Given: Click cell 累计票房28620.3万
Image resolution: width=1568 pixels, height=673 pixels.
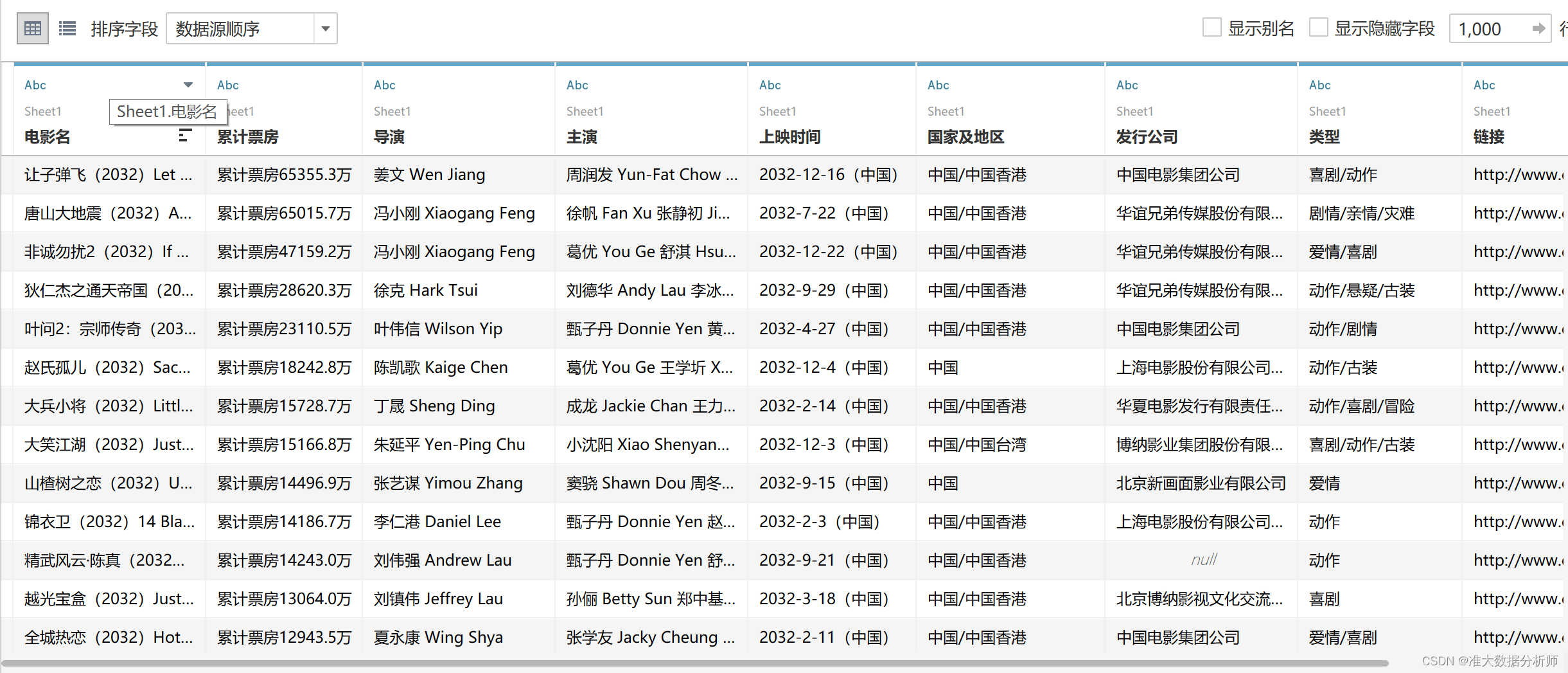Looking at the screenshot, I should click(x=284, y=291).
